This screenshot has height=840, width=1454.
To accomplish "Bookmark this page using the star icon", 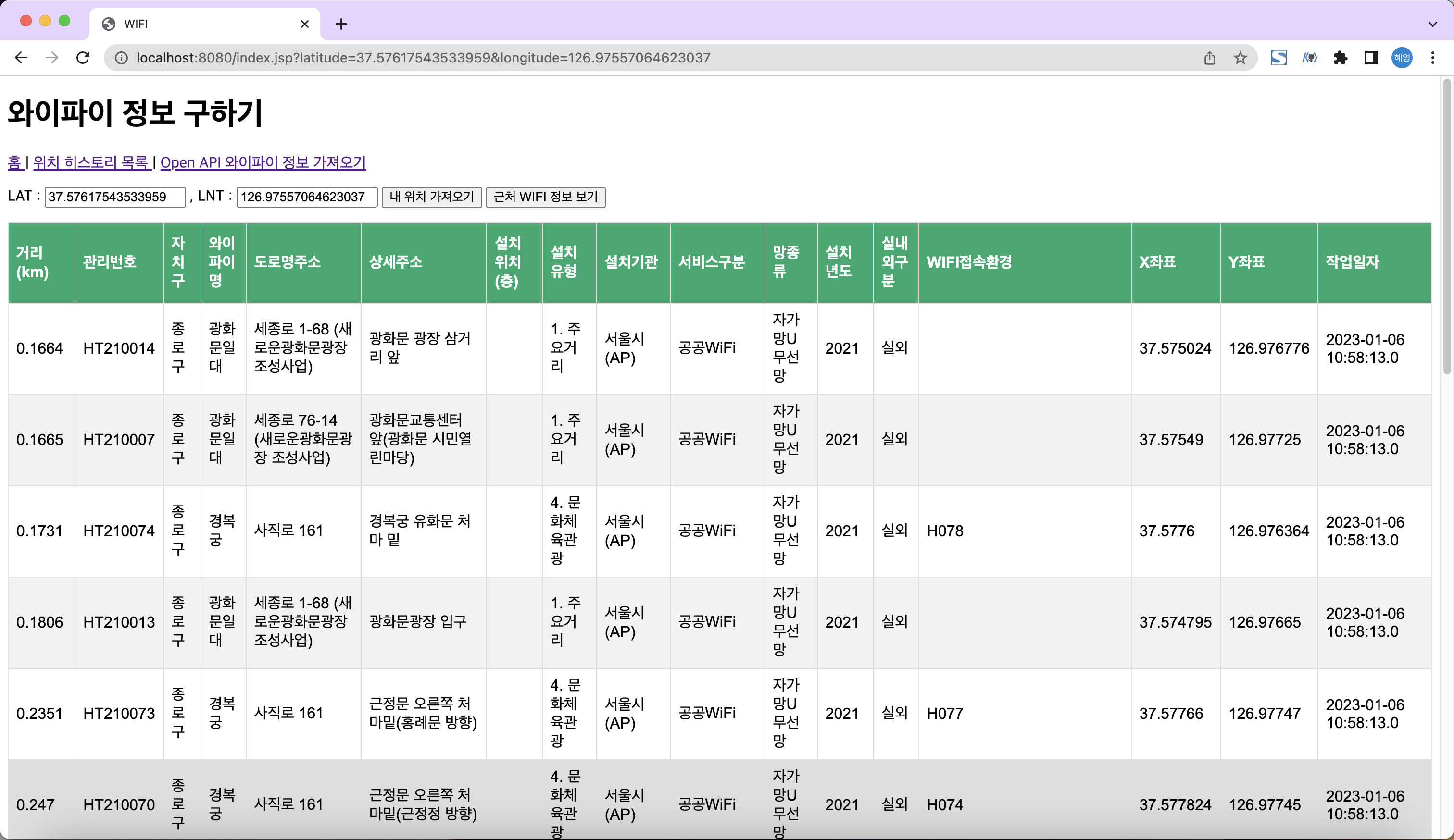I will click(x=1240, y=58).
